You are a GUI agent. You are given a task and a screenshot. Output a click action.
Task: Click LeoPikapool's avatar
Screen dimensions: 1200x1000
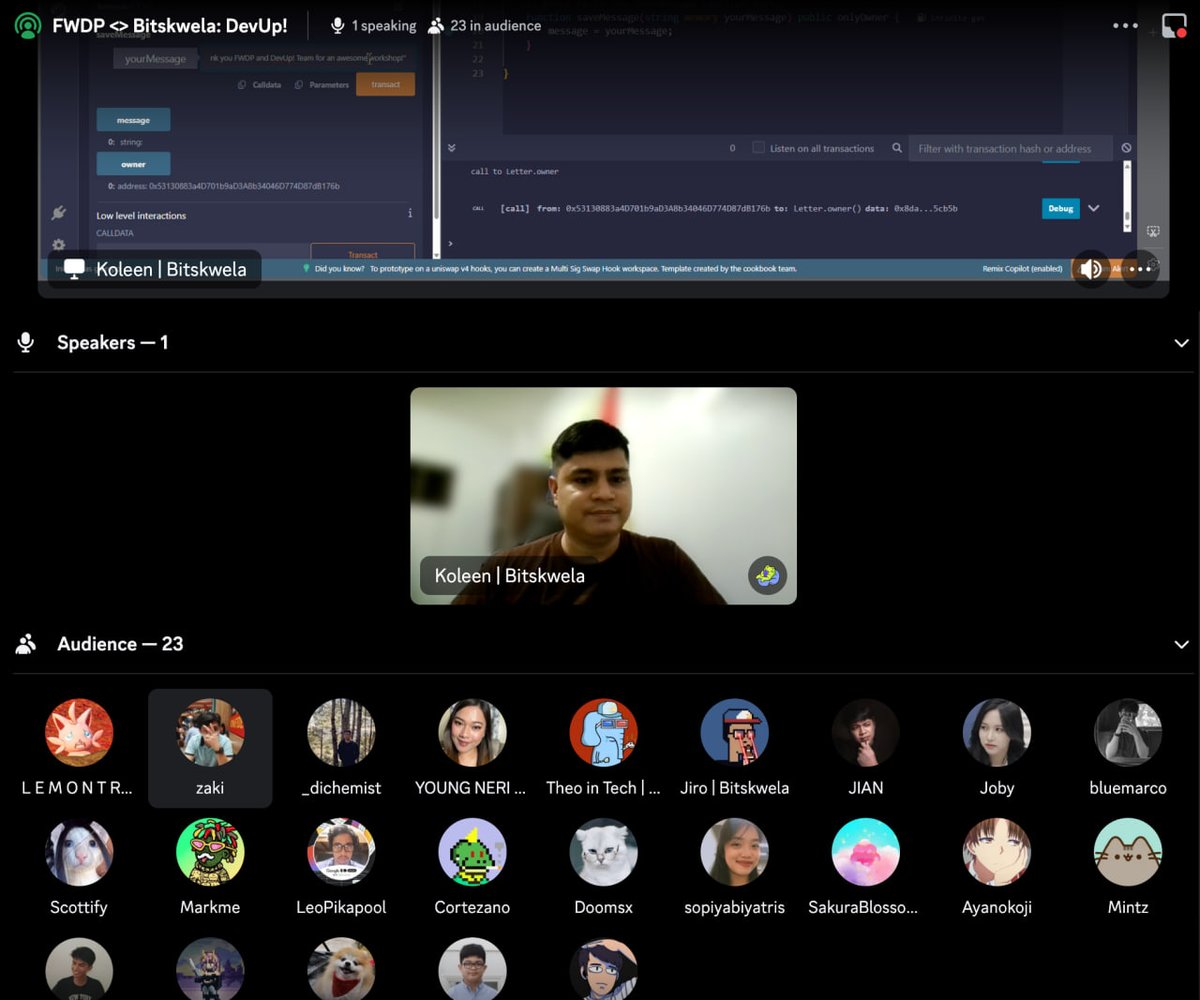[x=341, y=852]
